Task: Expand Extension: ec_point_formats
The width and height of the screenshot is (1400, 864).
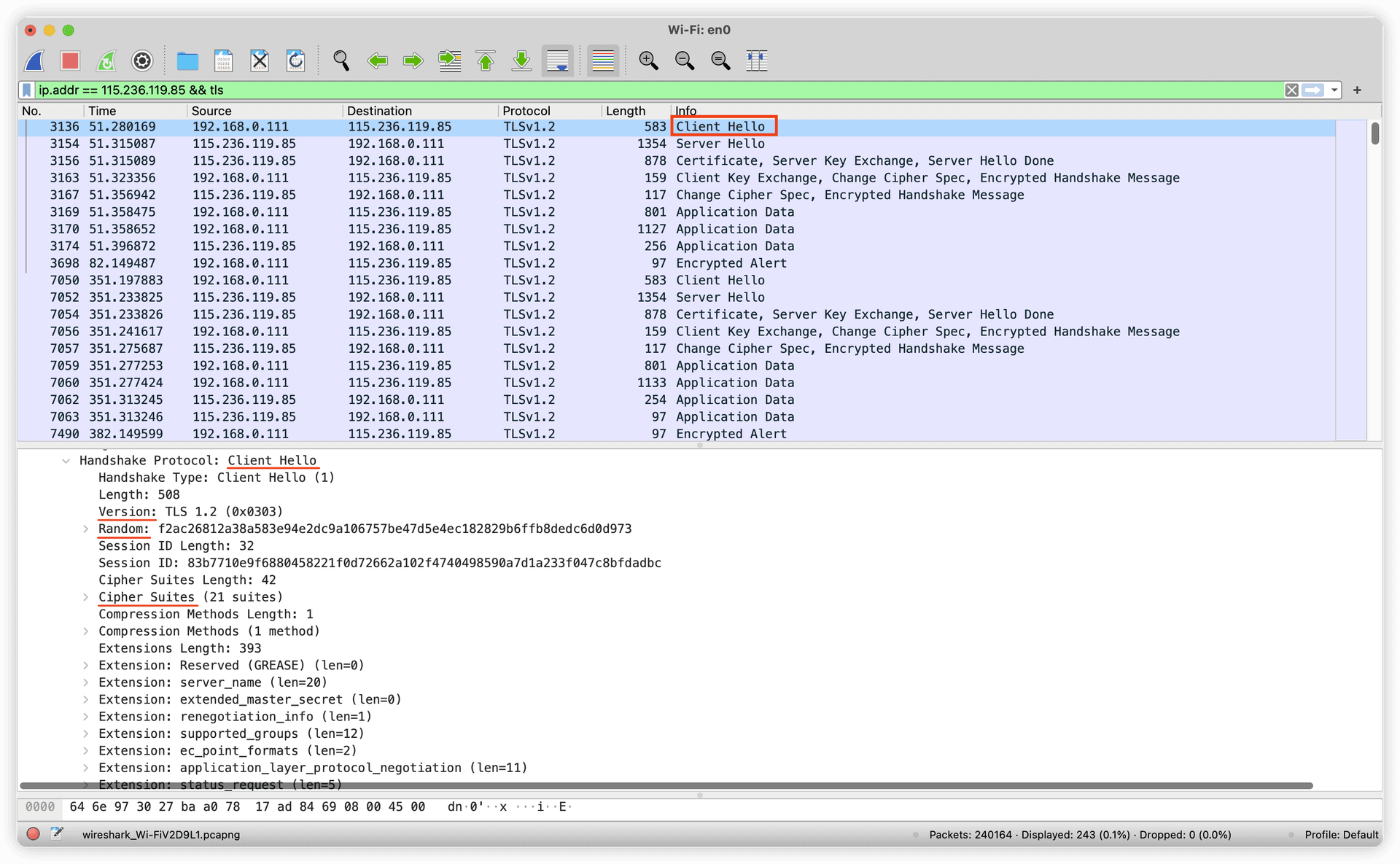Action: coord(85,751)
